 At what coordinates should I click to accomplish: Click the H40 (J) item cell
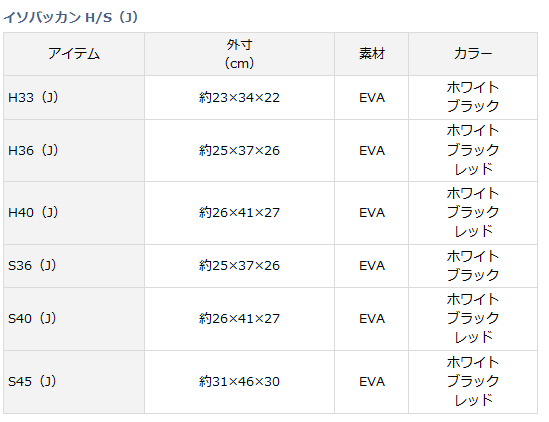point(74,213)
